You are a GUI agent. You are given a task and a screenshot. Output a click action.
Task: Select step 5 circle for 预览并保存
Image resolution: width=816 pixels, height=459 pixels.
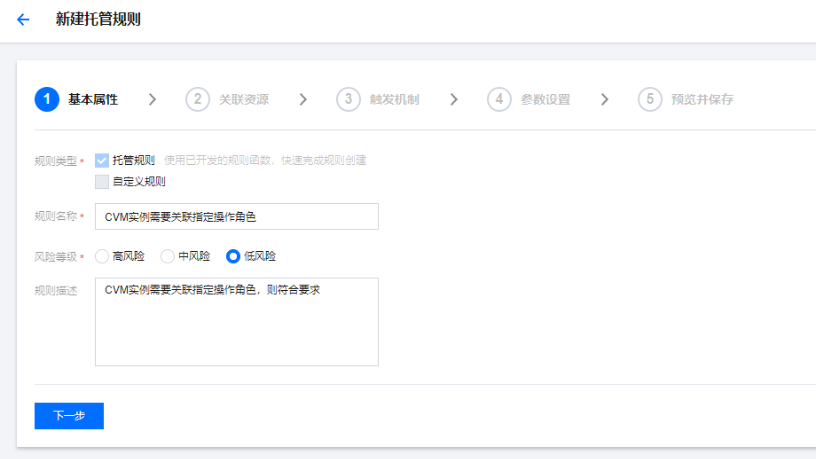650,99
